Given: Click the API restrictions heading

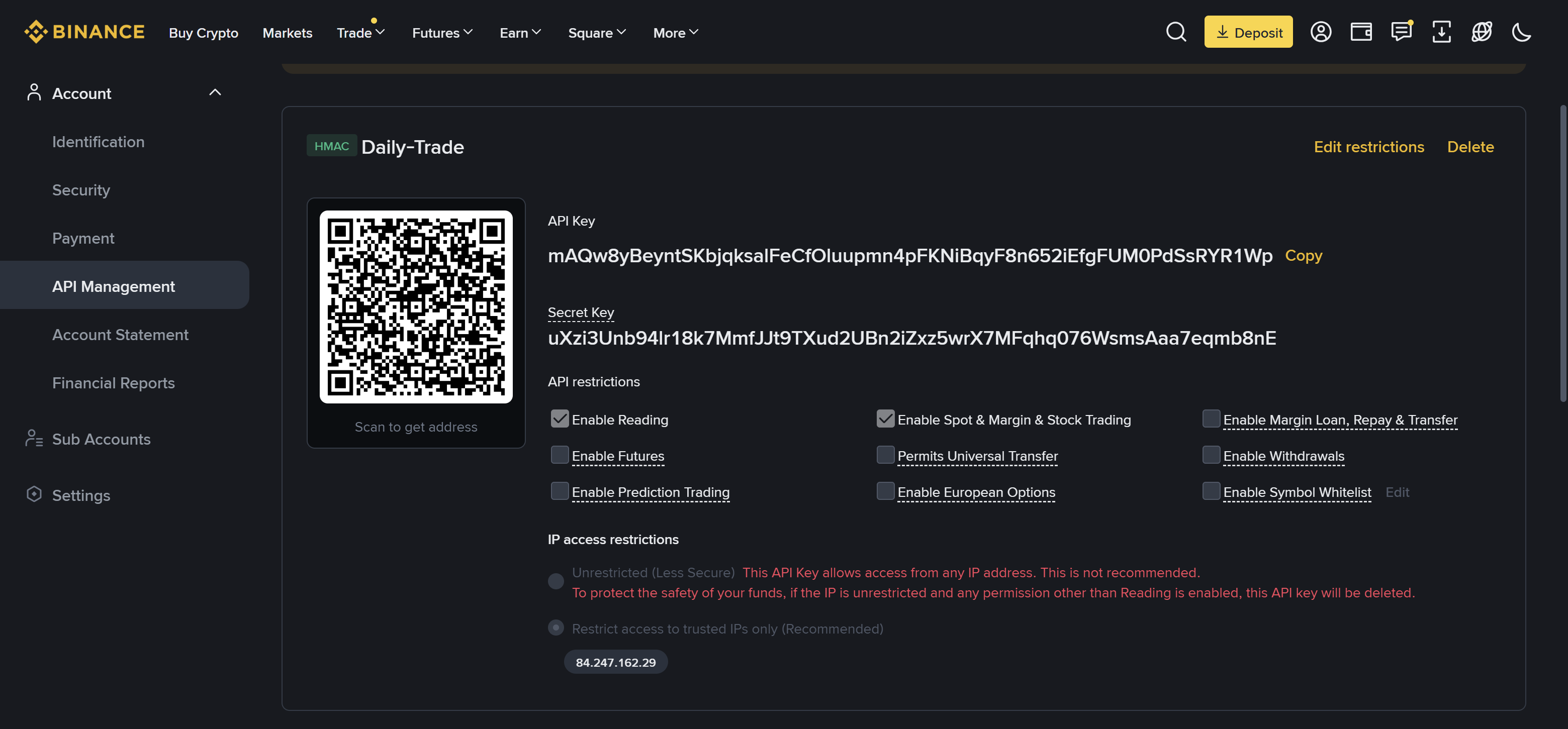Looking at the screenshot, I should point(594,381).
